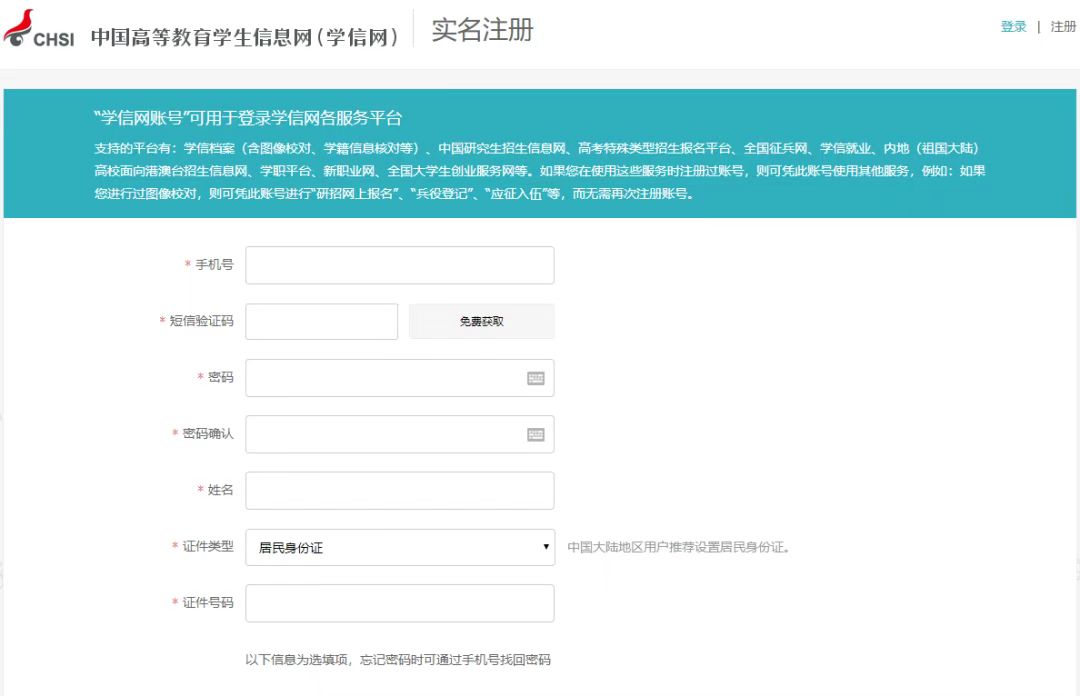Click inside the 短信验证码 input box

pos(321,320)
